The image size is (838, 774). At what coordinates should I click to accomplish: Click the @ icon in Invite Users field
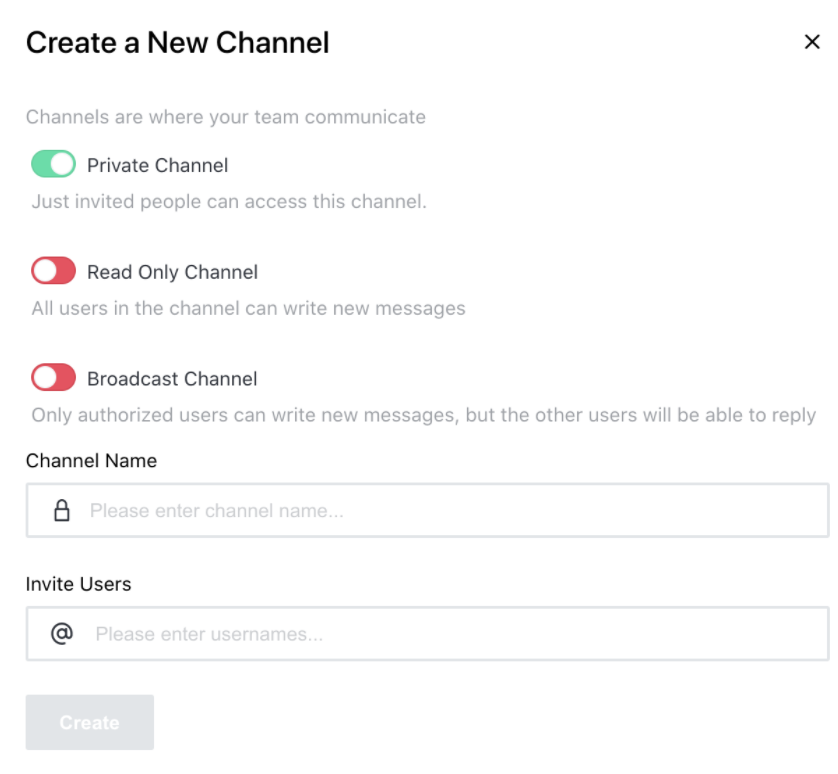[x=62, y=634]
